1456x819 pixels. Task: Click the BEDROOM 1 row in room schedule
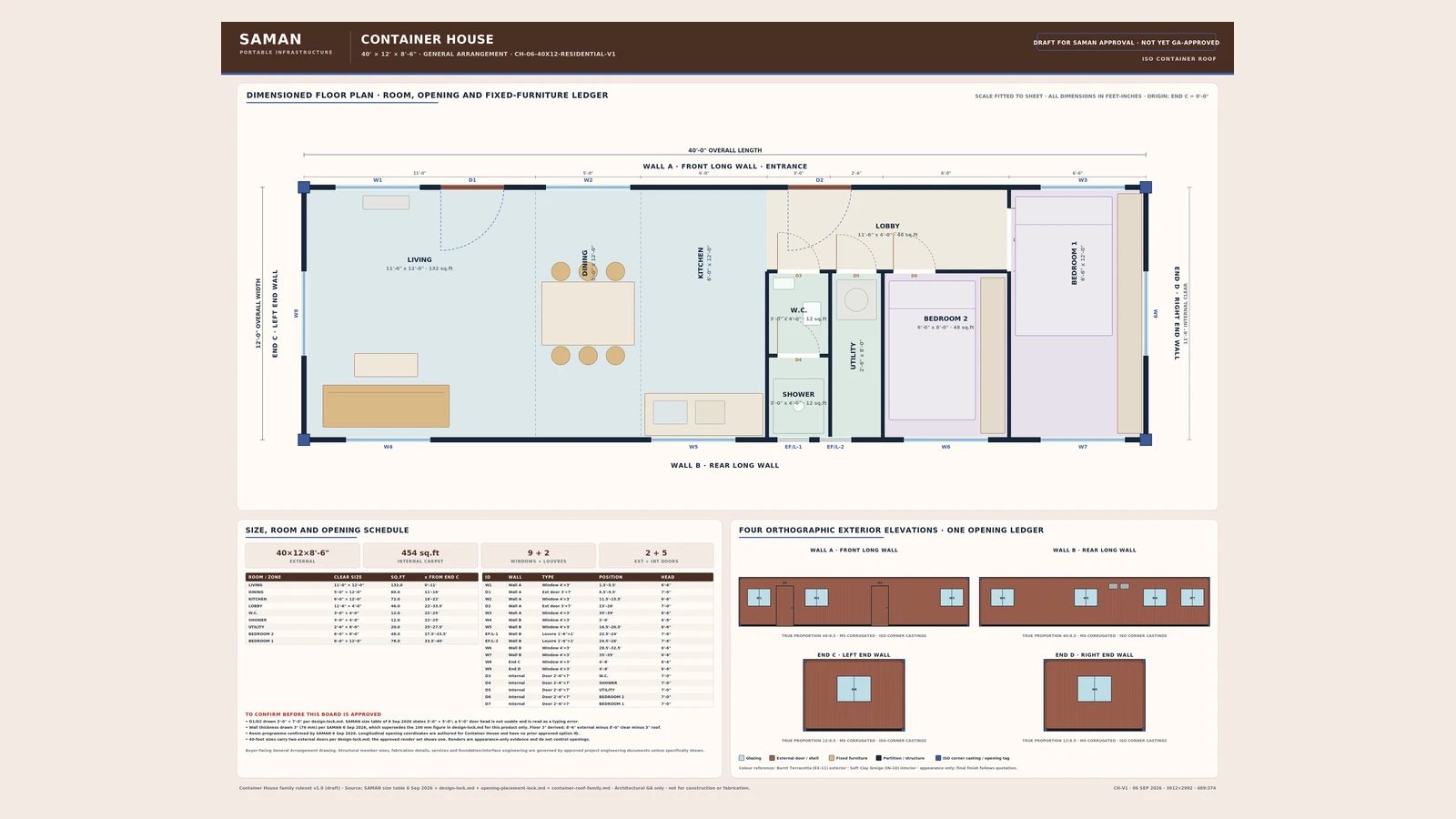click(x=361, y=641)
